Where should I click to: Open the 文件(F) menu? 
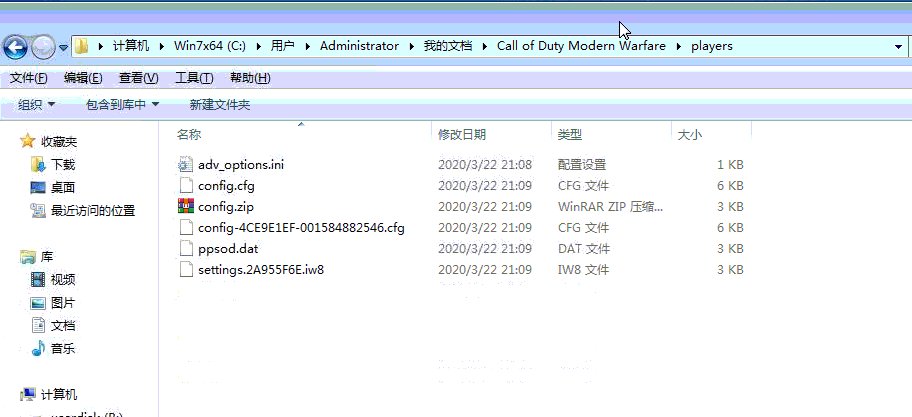28,78
